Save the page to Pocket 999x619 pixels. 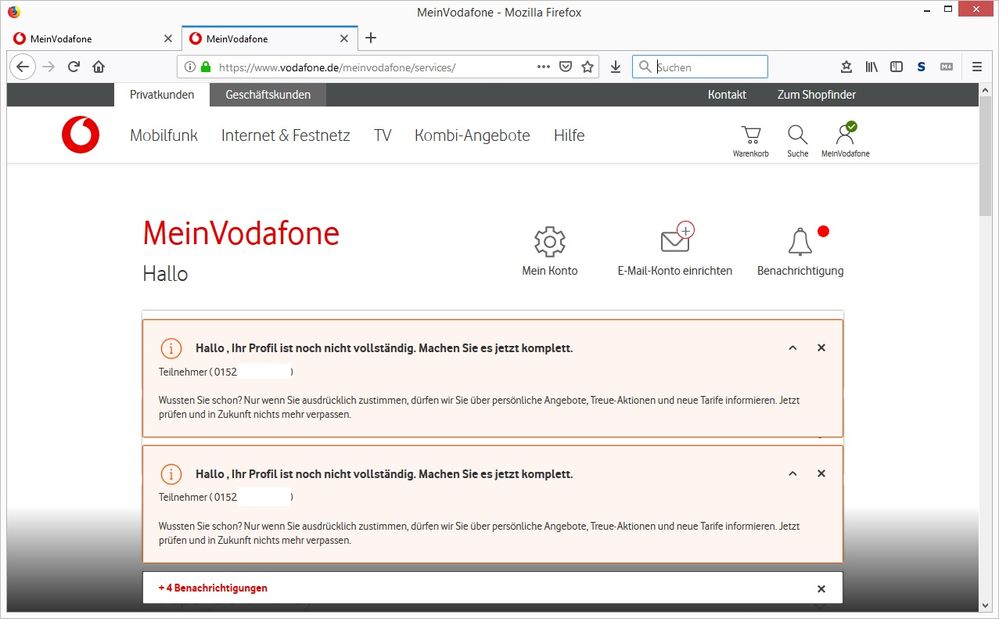565,67
